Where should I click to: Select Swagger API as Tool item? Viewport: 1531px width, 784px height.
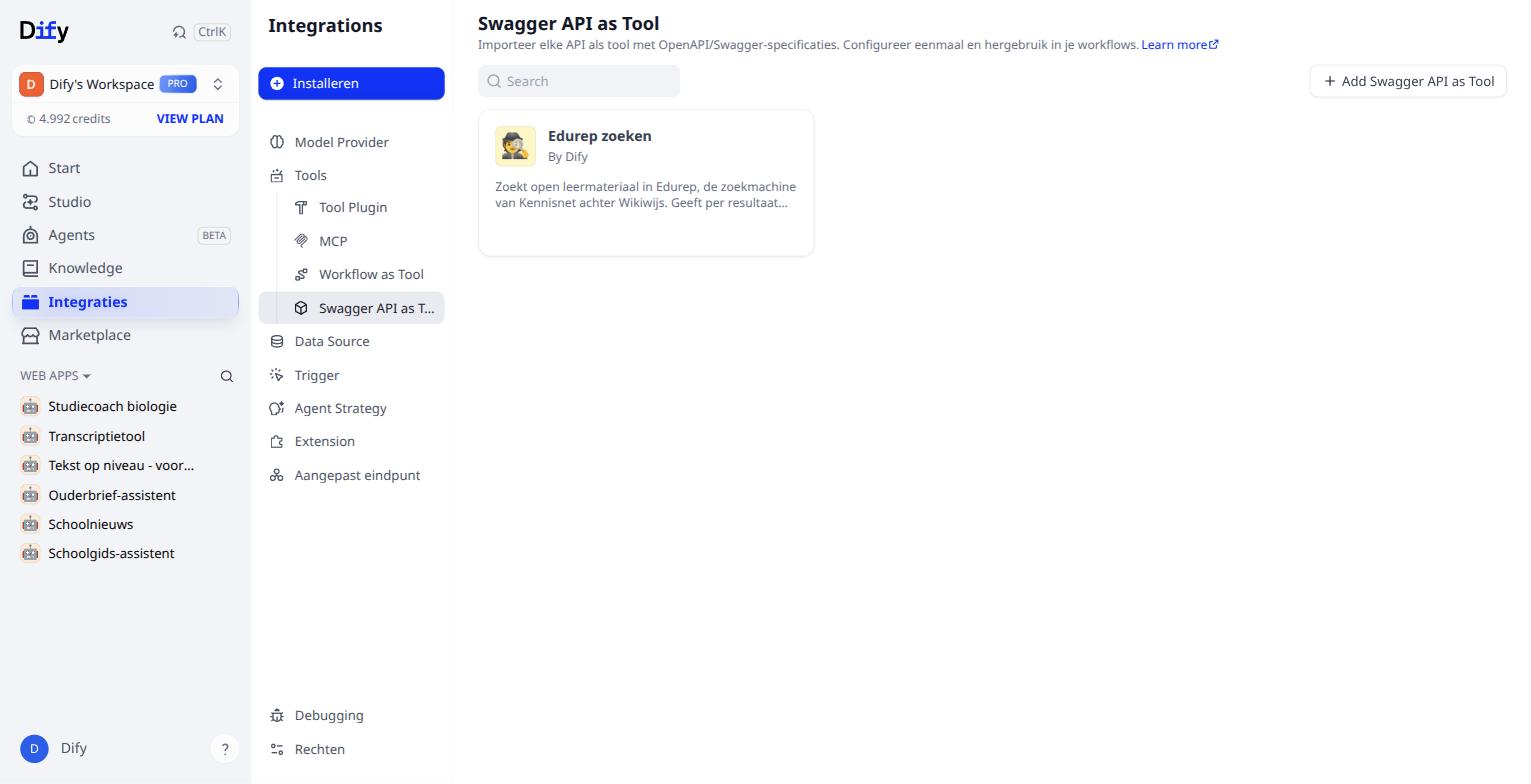[351, 308]
